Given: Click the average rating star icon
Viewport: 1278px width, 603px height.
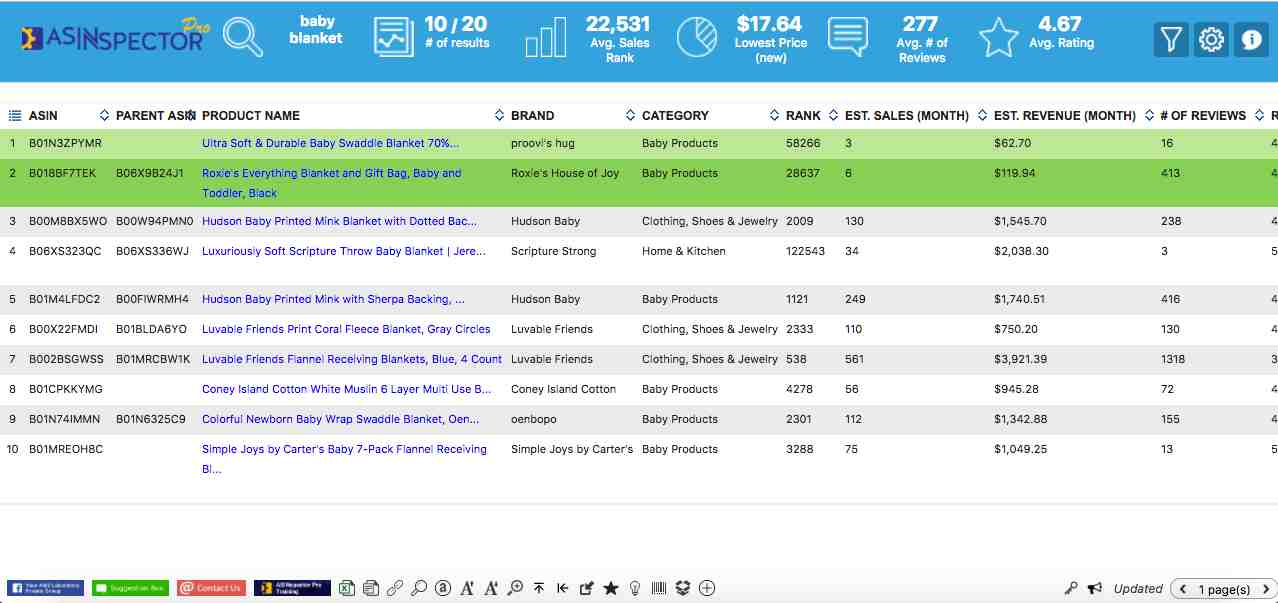Looking at the screenshot, I should pyautogui.click(x=998, y=38).
